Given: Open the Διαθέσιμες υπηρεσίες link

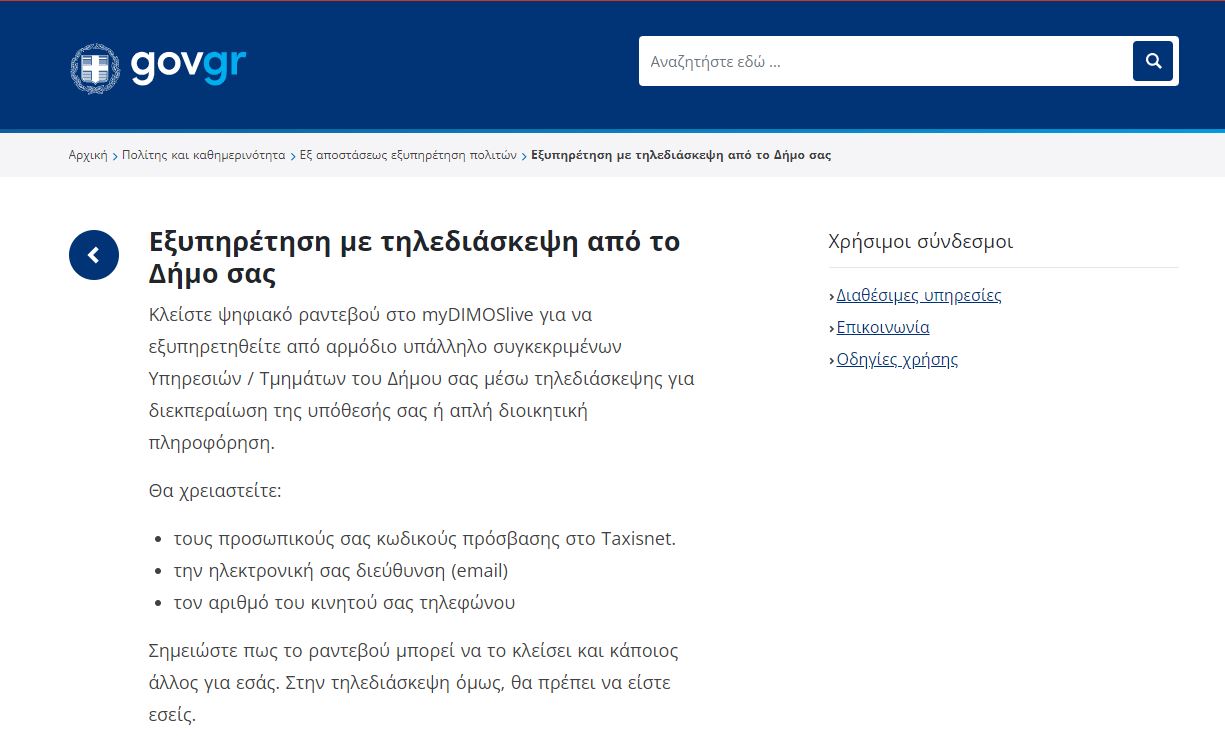Looking at the screenshot, I should coord(918,295).
